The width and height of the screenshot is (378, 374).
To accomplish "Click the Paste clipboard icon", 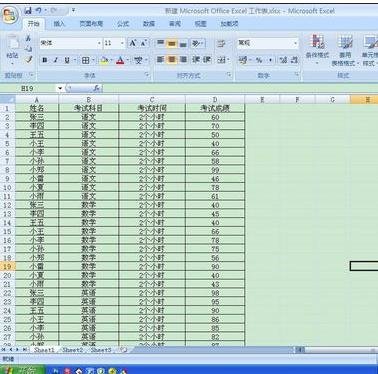I will coord(13,43).
